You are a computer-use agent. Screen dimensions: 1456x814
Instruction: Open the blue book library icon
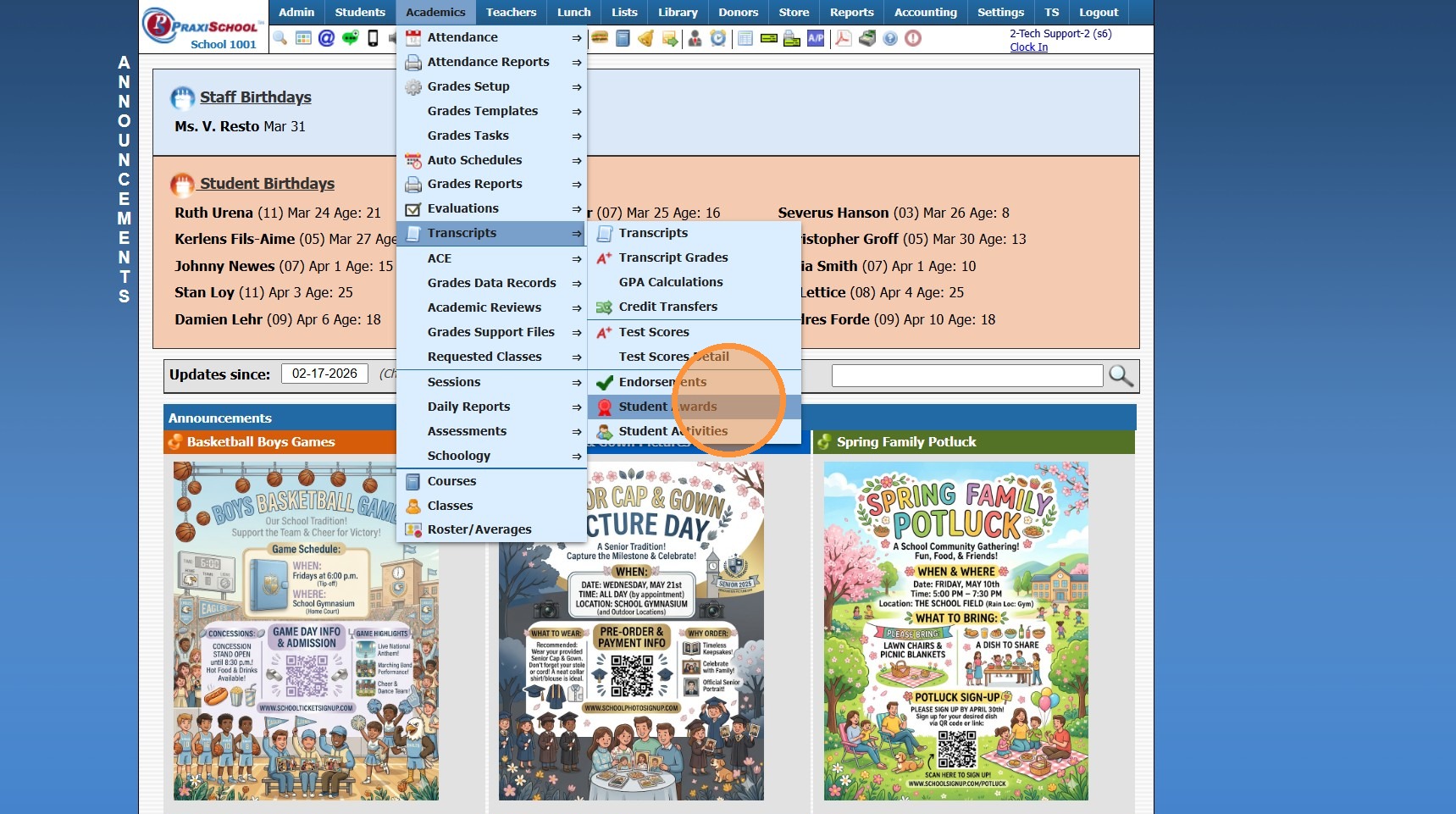[x=623, y=38]
